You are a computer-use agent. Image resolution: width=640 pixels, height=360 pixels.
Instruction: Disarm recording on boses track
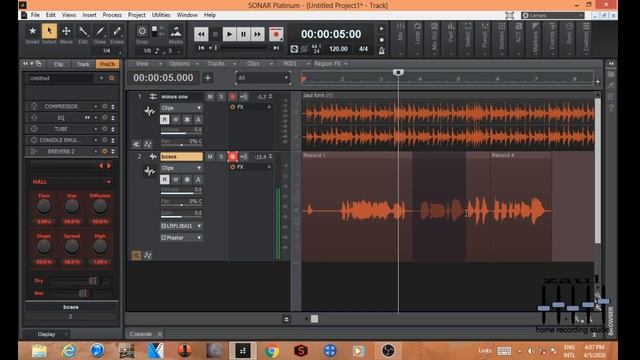[x=232, y=157]
